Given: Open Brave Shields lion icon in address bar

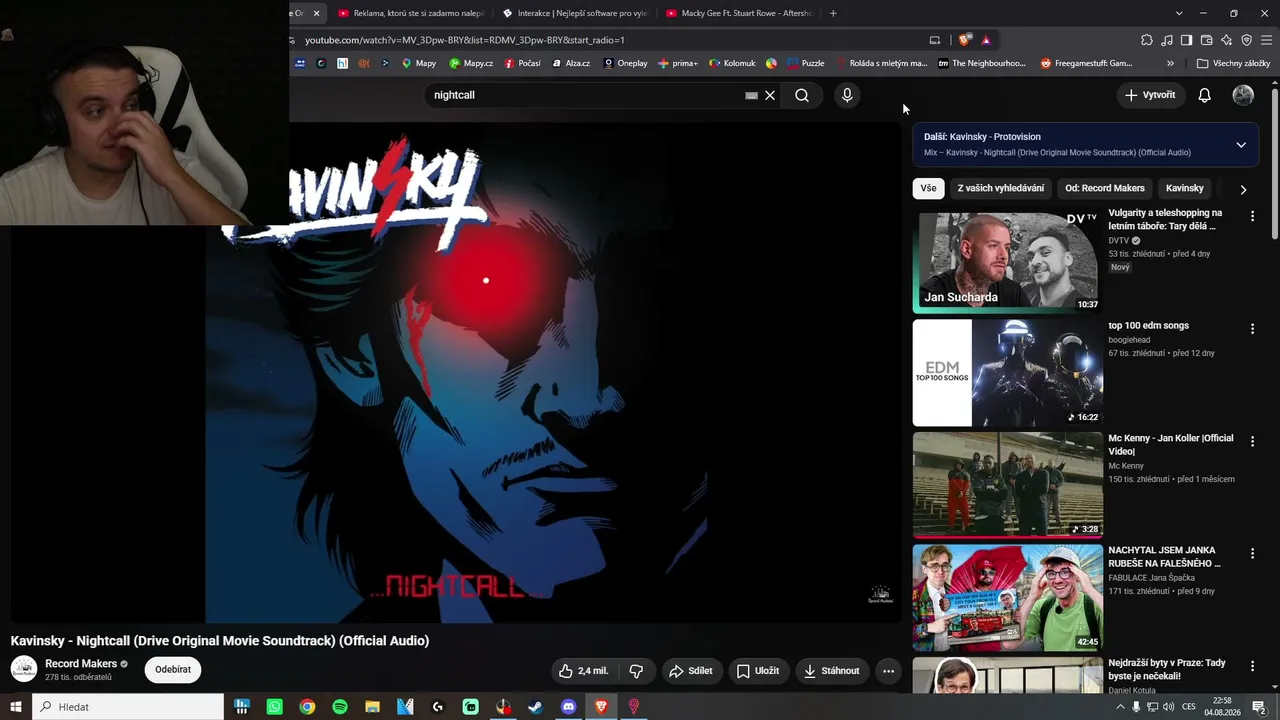Looking at the screenshot, I should coord(964,40).
